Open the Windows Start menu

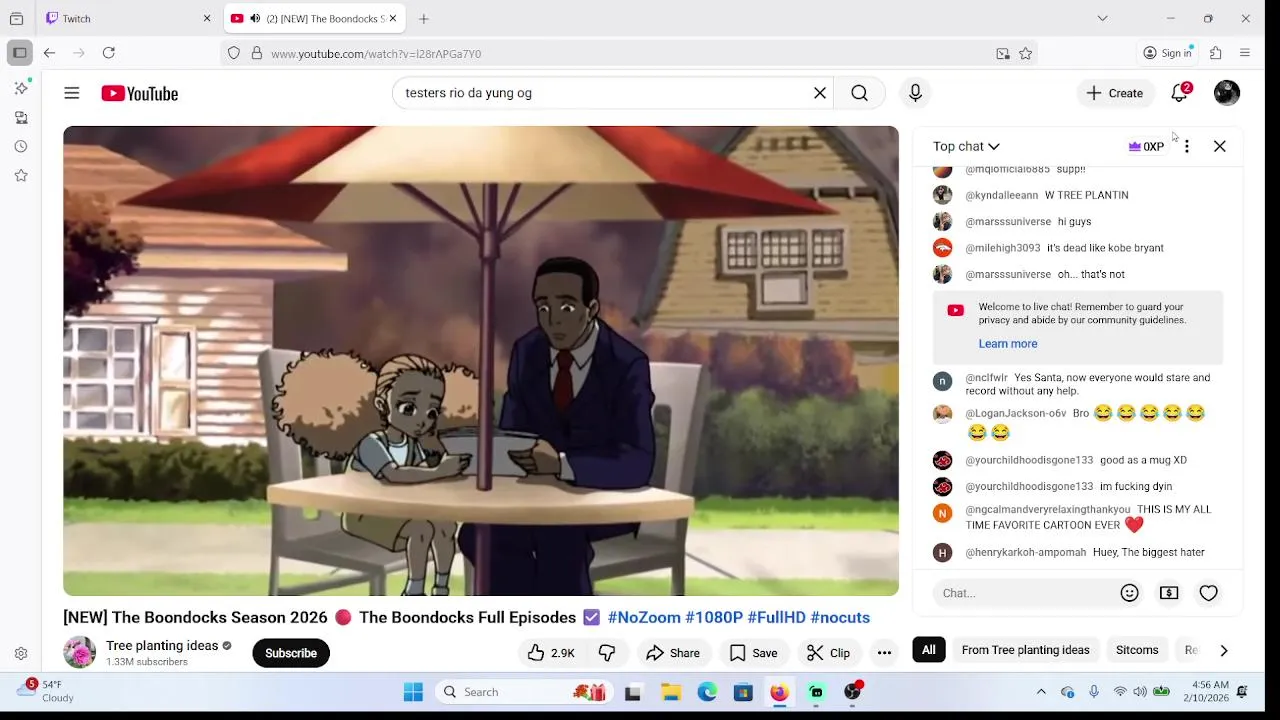click(x=413, y=692)
